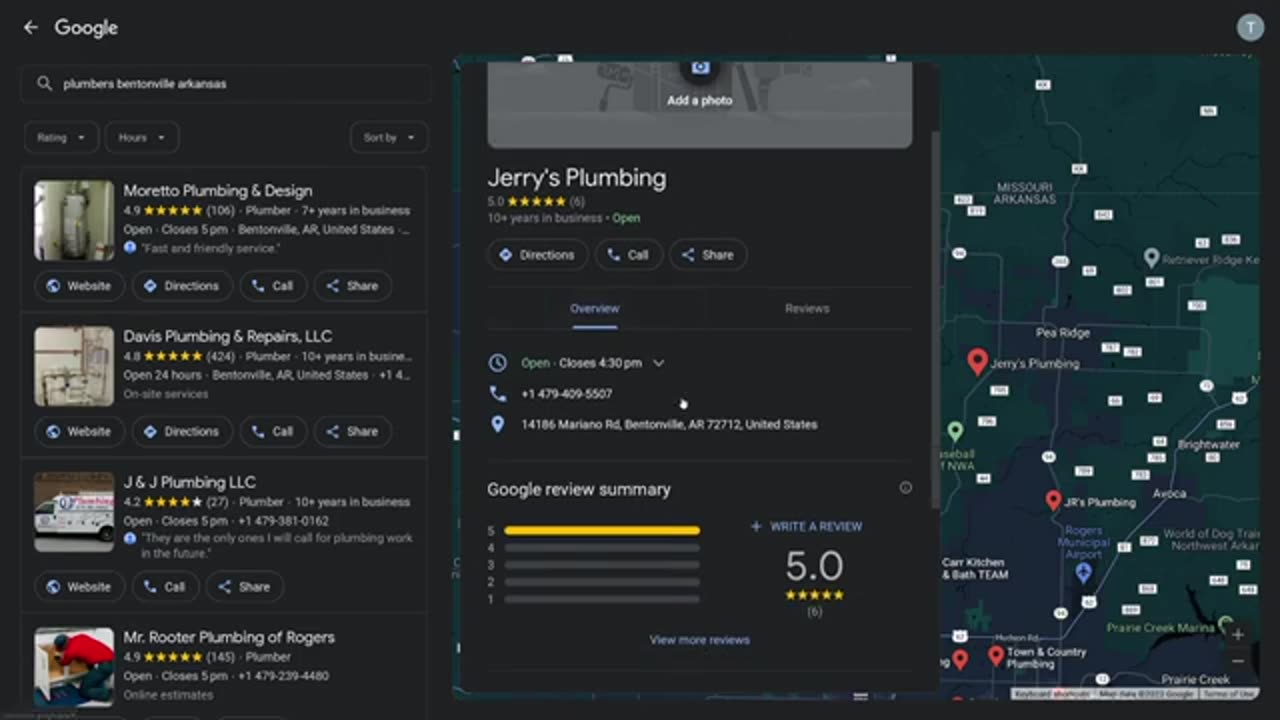Open the Hours filter dropdown
The width and height of the screenshot is (1280, 720).
tap(141, 138)
